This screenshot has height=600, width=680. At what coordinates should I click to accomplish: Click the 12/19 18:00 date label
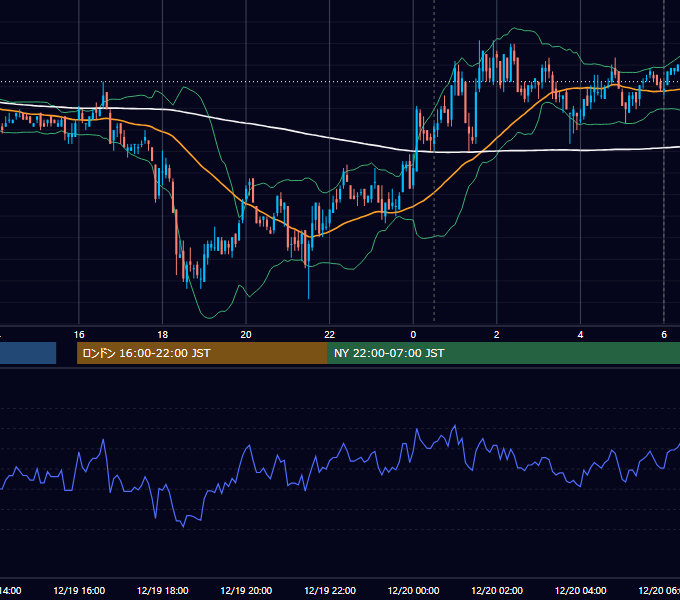163,590
